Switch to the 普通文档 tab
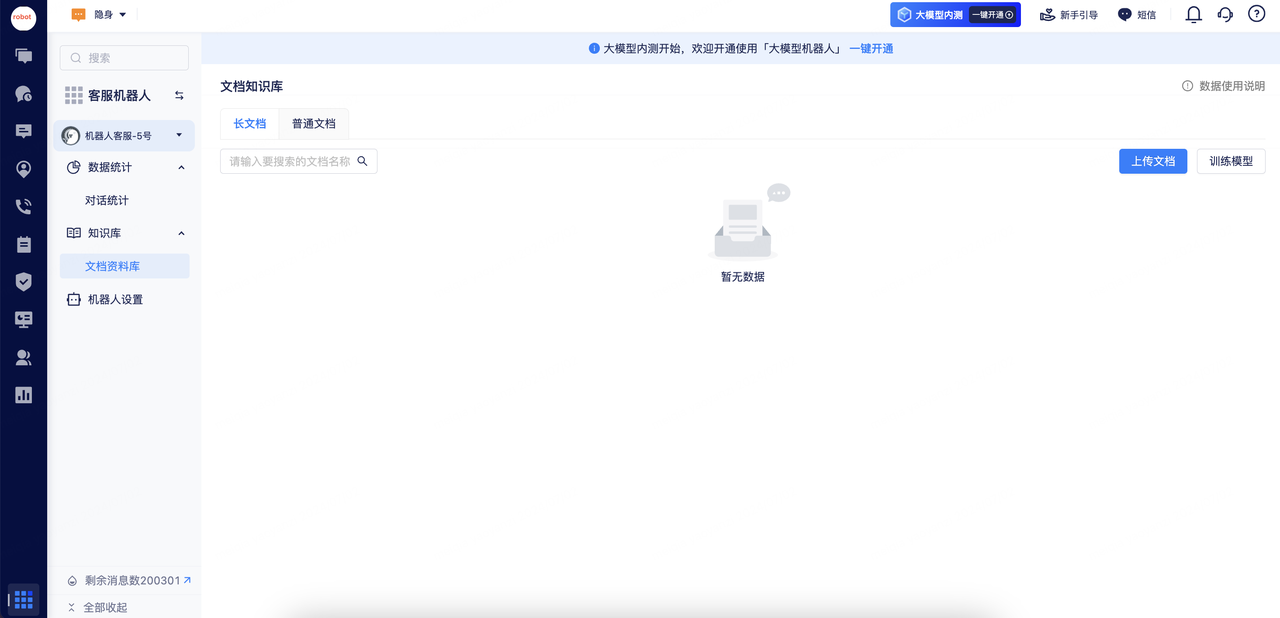The height and width of the screenshot is (618, 1280). 314,124
